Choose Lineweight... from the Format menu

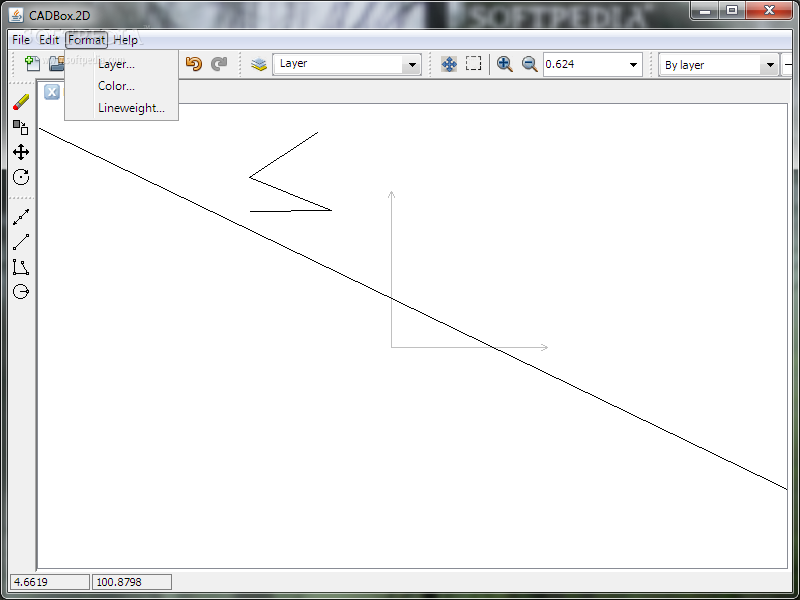[x=121, y=108]
